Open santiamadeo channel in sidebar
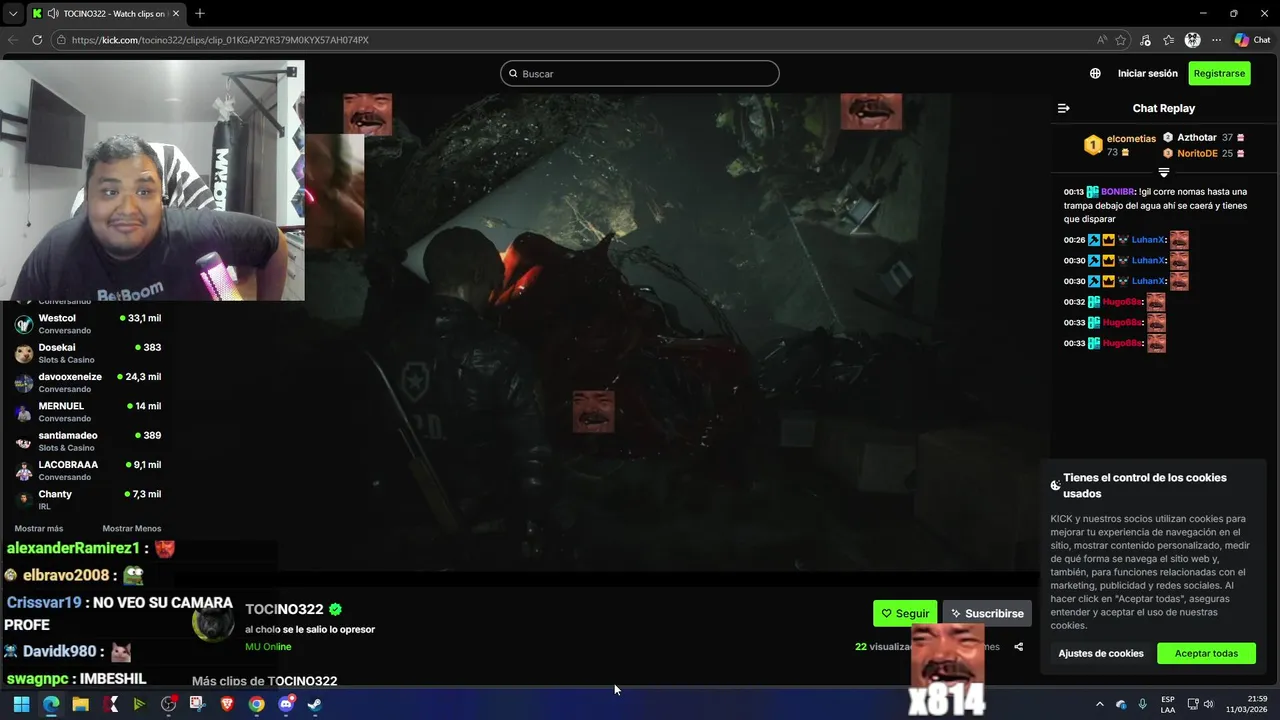This screenshot has width=1280, height=720. coord(87,441)
